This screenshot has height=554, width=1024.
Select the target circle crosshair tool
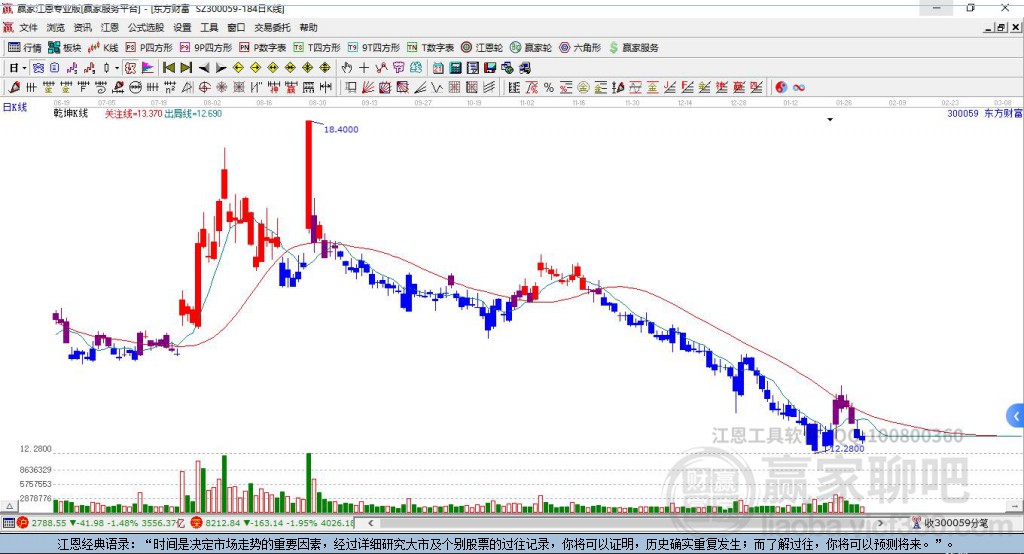(x=204, y=88)
